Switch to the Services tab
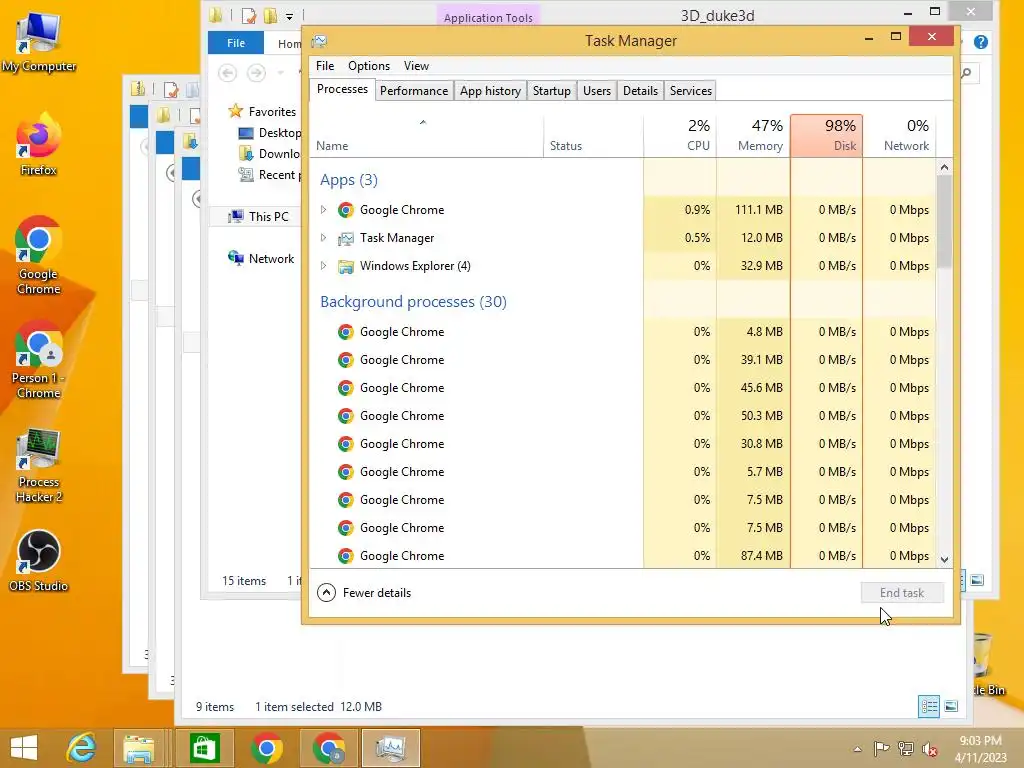Viewport: 1024px width, 768px height. coord(690,91)
